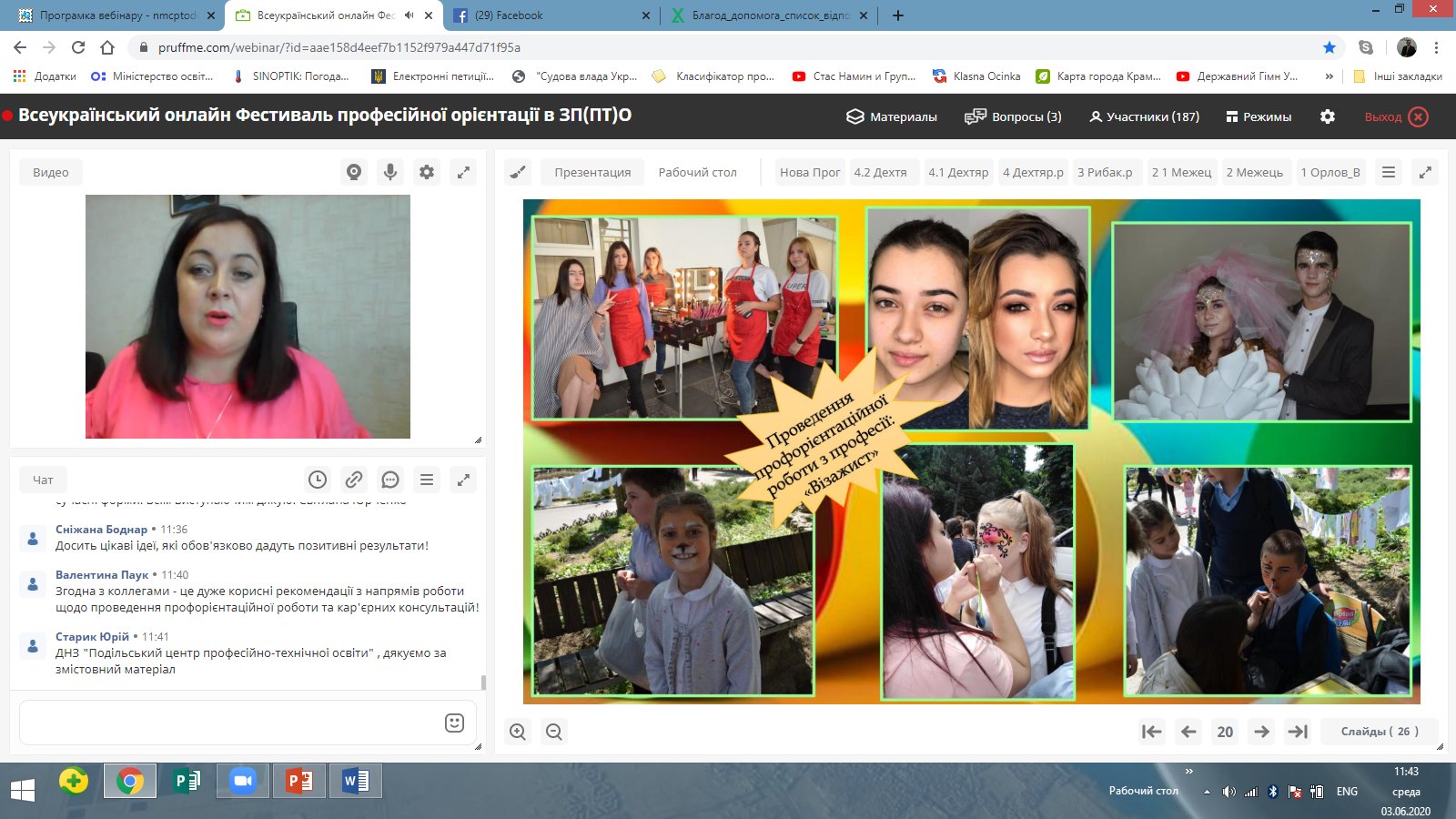Open the emoji picker in chat

[454, 723]
